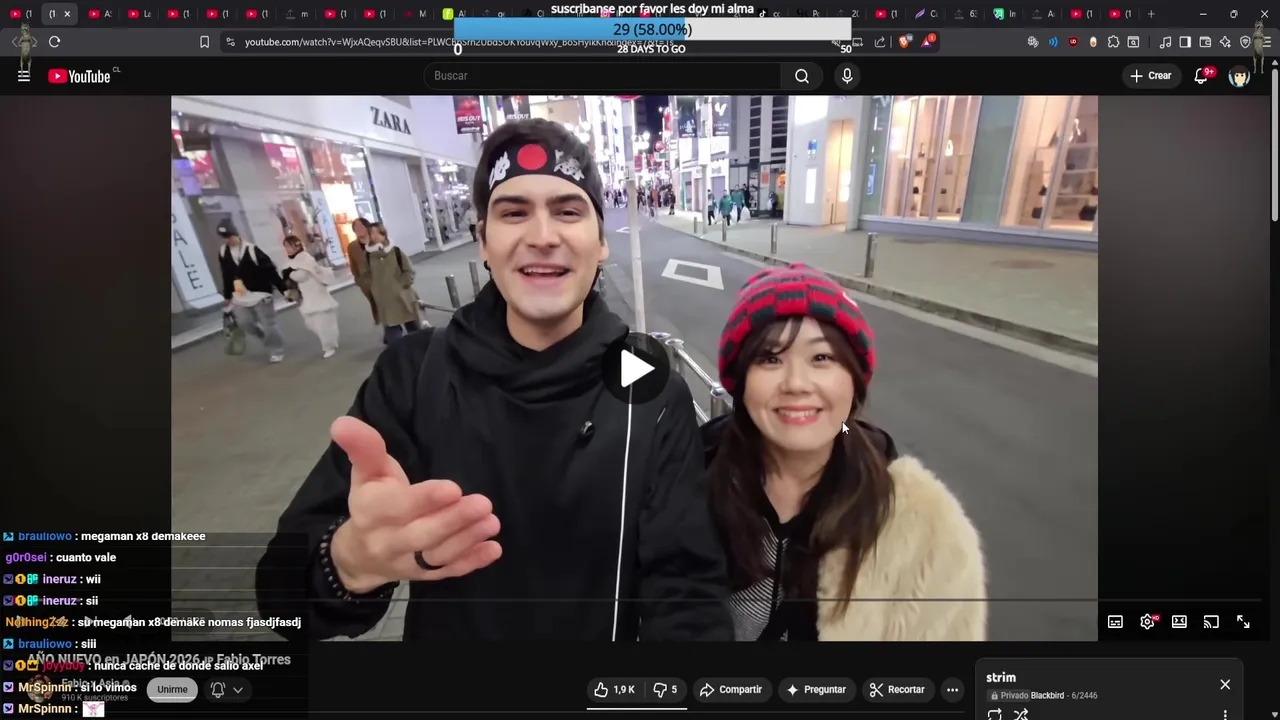This screenshot has height=720, width=1280.
Task: Click the magnifying glass search button
Action: point(802,76)
